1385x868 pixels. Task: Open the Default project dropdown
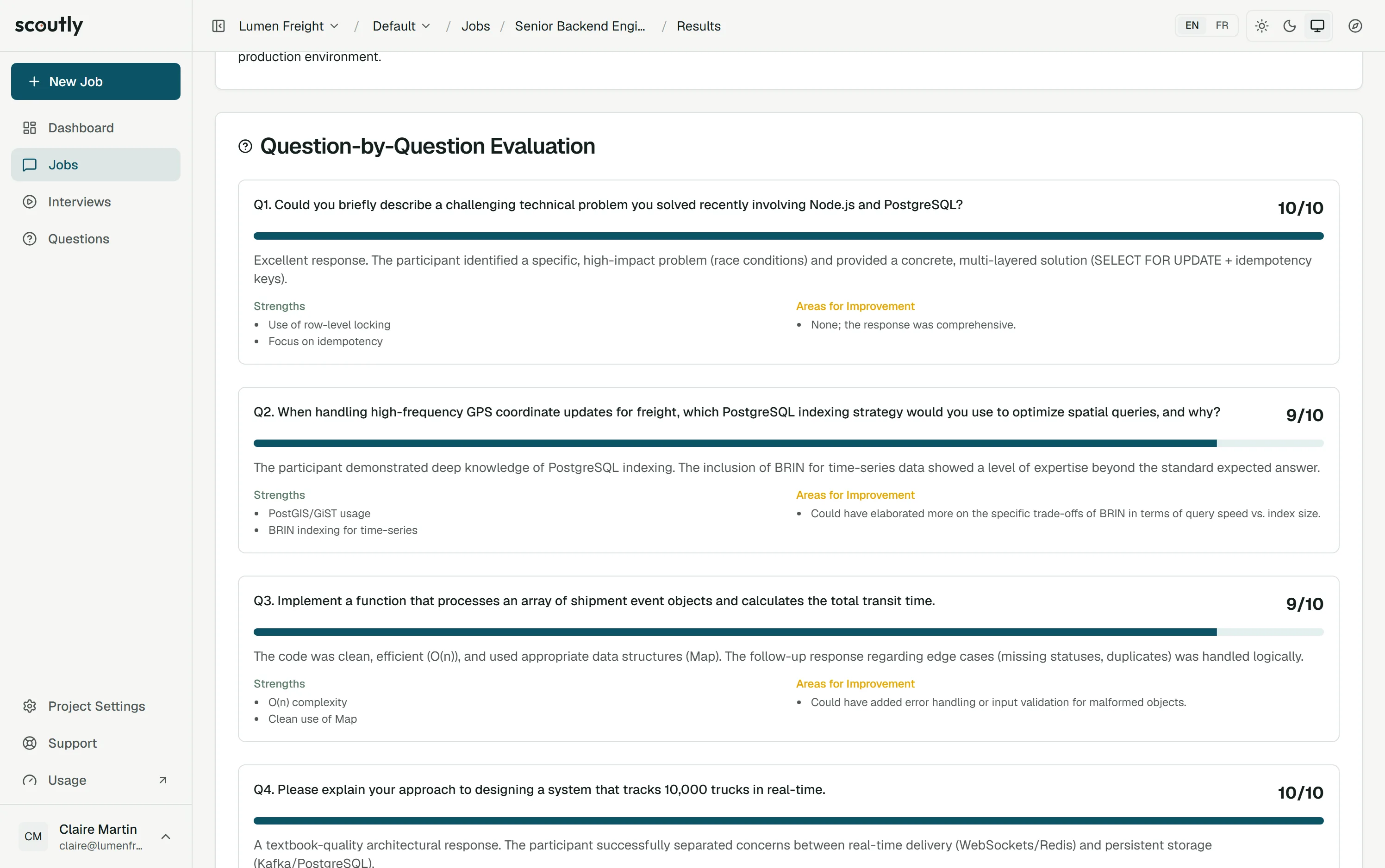(x=401, y=26)
